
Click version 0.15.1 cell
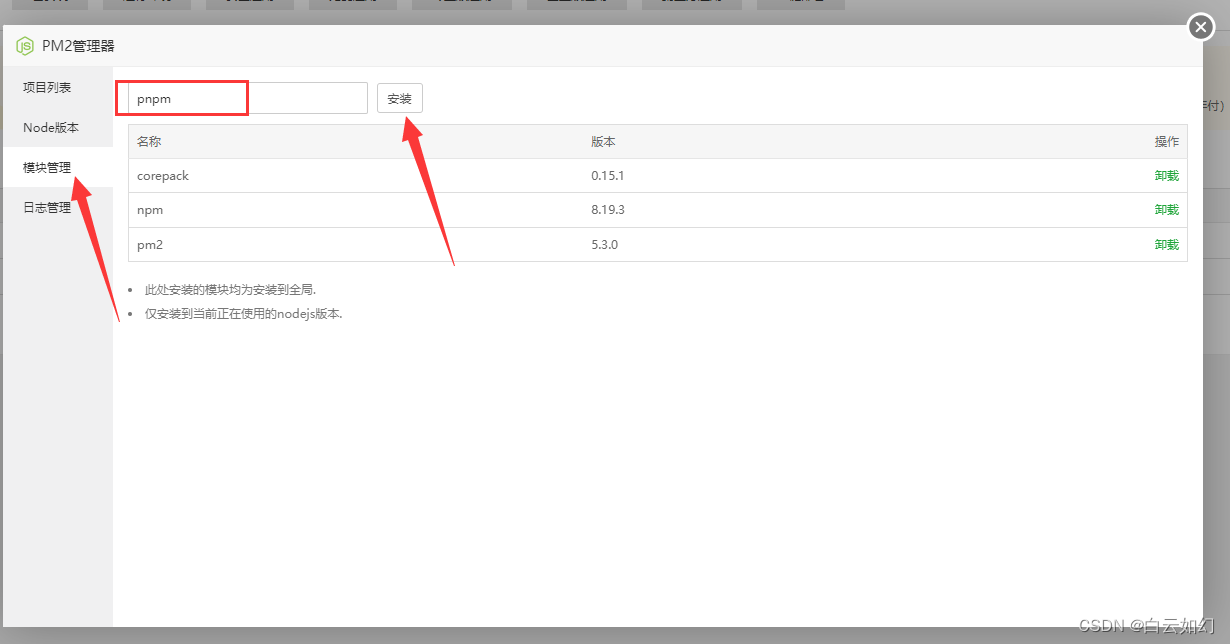coord(607,176)
